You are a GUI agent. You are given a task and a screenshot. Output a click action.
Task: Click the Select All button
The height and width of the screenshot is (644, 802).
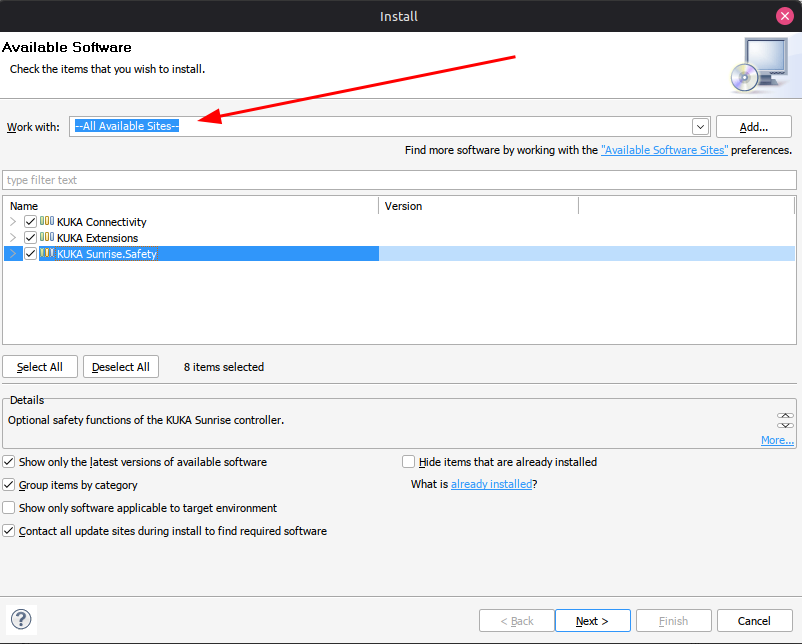pos(40,367)
